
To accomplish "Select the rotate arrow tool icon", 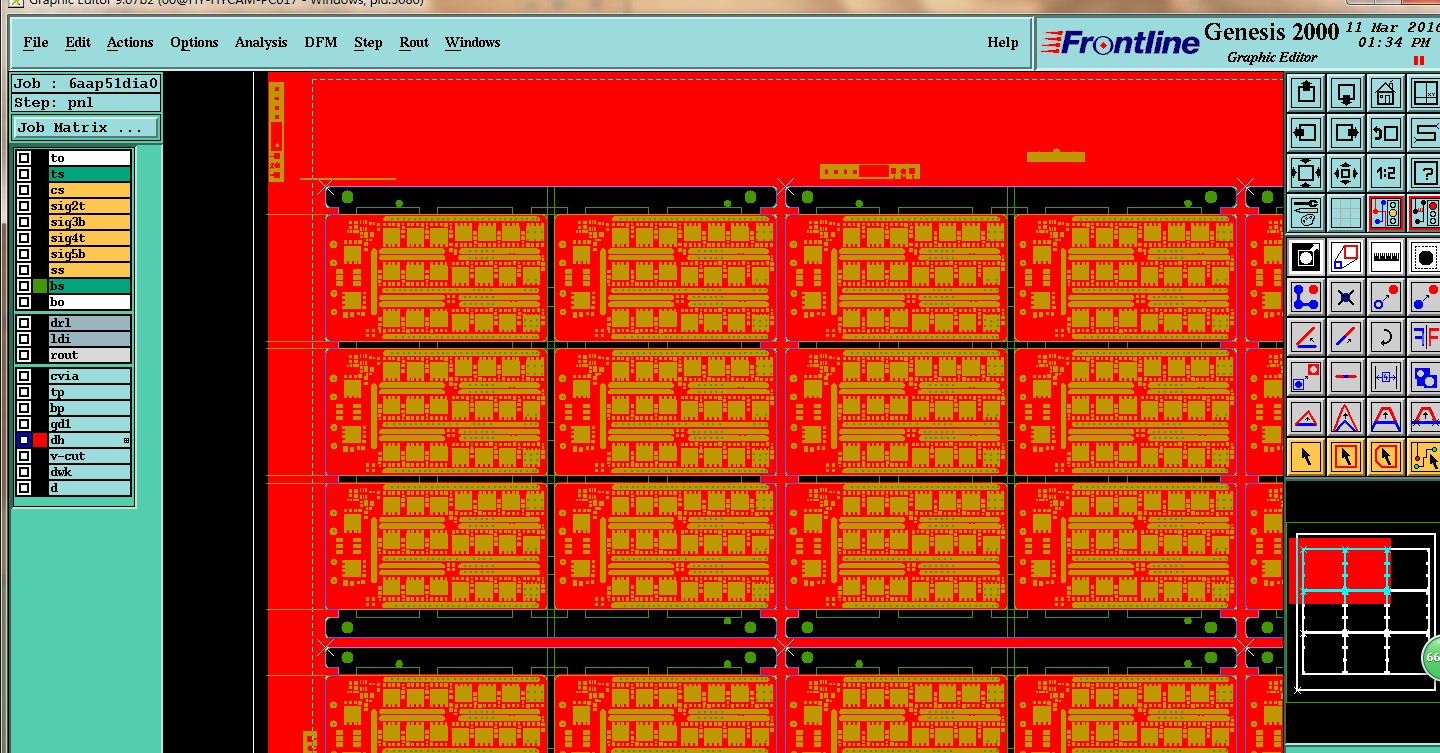I will pos(1386,337).
